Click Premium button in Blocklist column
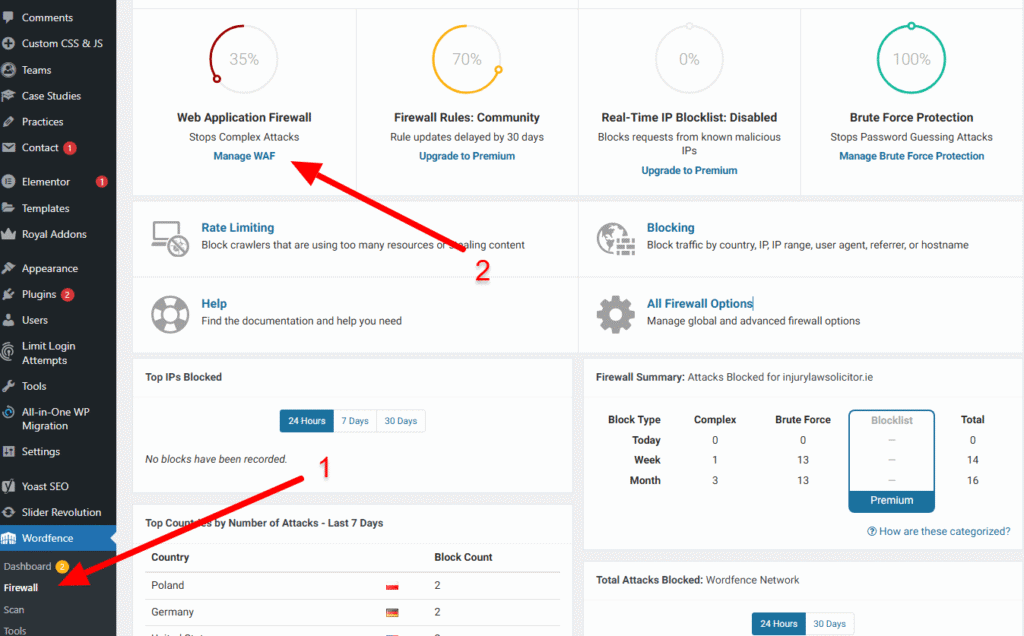The width and height of the screenshot is (1024, 636). tap(891, 500)
